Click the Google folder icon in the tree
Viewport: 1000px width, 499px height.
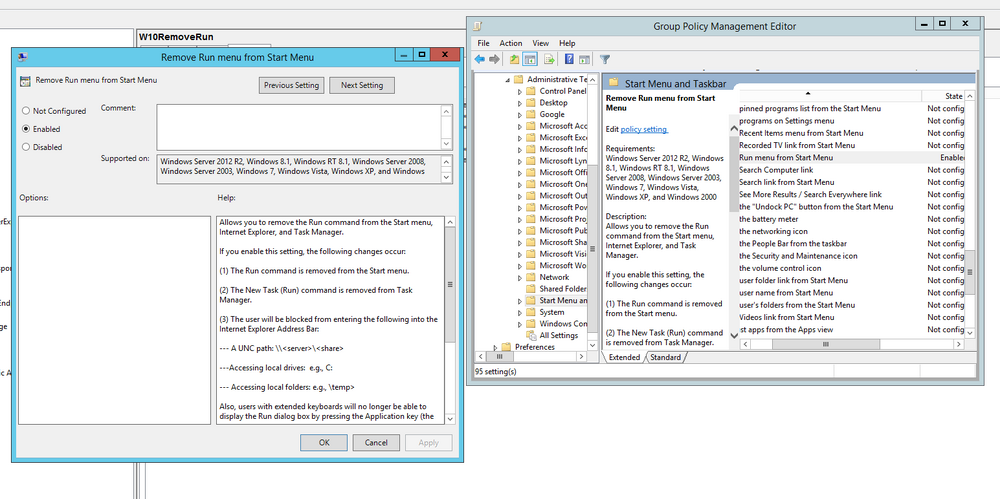tap(530, 114)
